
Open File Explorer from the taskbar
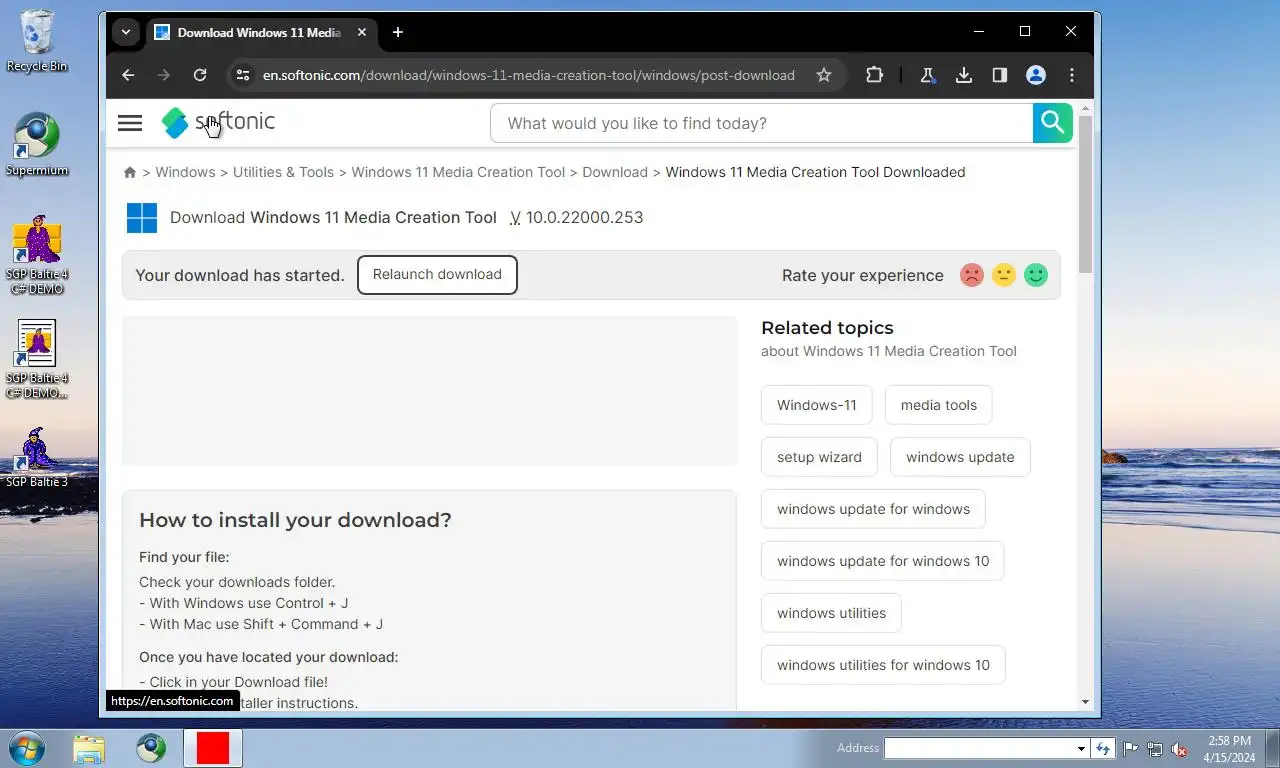coord(89,748)
